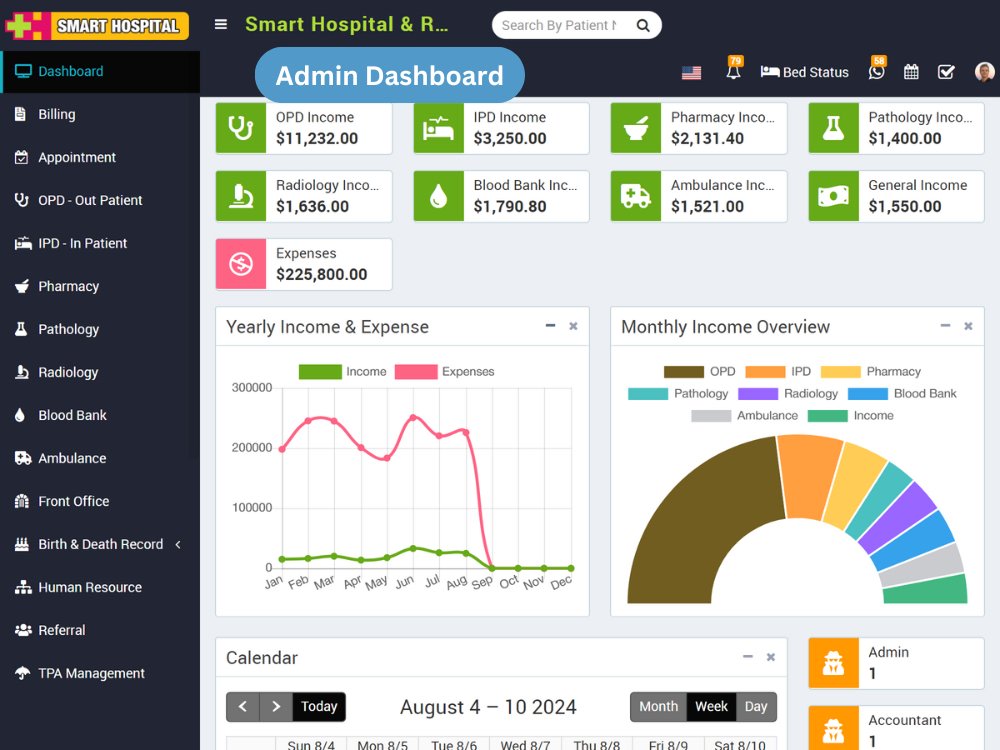This screenshot has width=1000, height=750.
Task: Open the task checklist icon
Action: click(946, 72)
